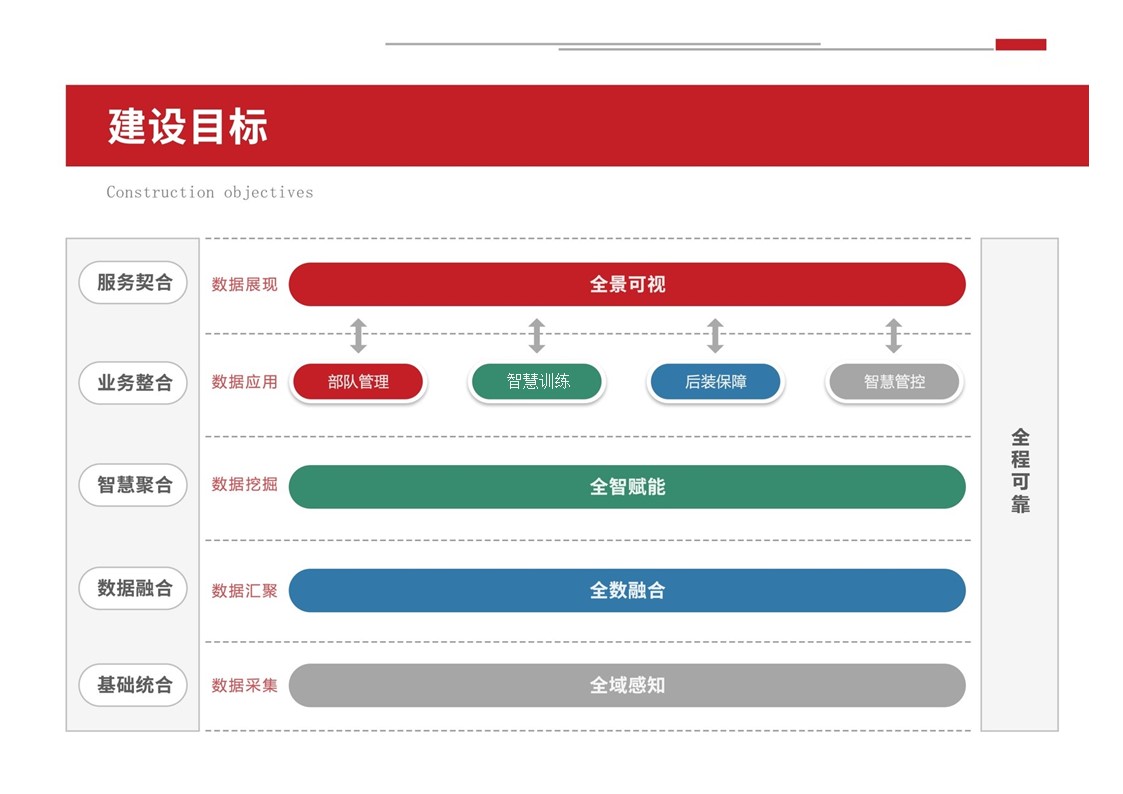Click the 建设目标 title heading
Viewport: 1123px width, 794px height.
pyautogui.click(x=188, y=127)
